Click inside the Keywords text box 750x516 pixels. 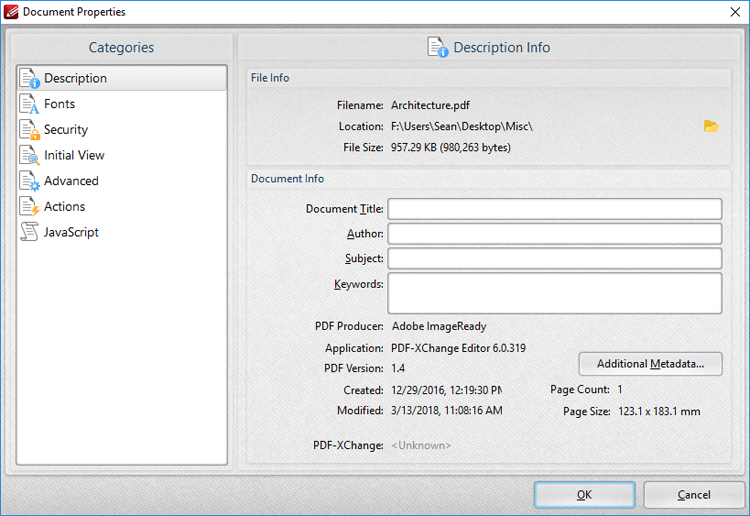(555, 293)
